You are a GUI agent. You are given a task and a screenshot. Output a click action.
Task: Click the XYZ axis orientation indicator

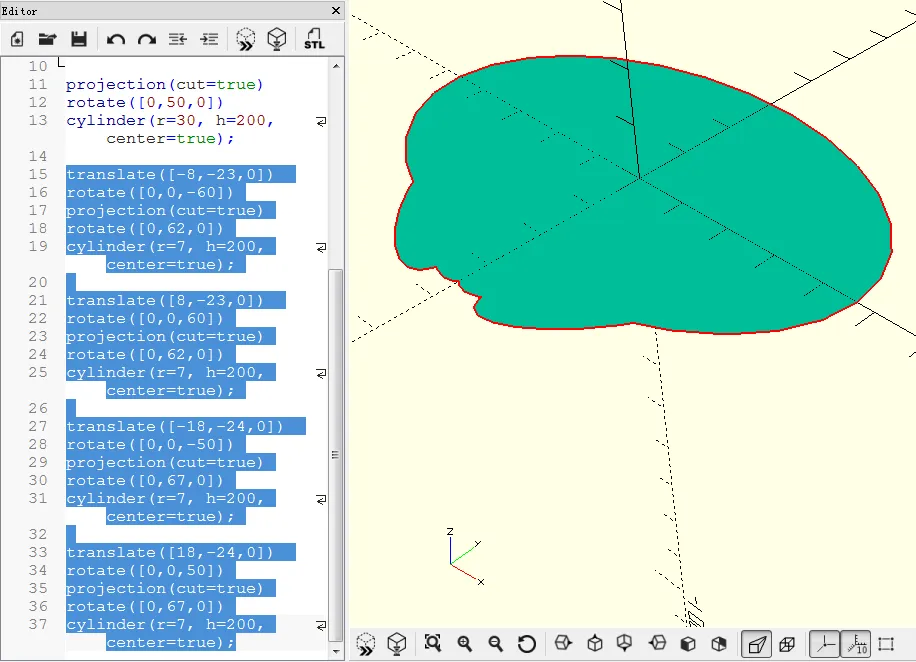pyautogui.click(x=465, y=557)
